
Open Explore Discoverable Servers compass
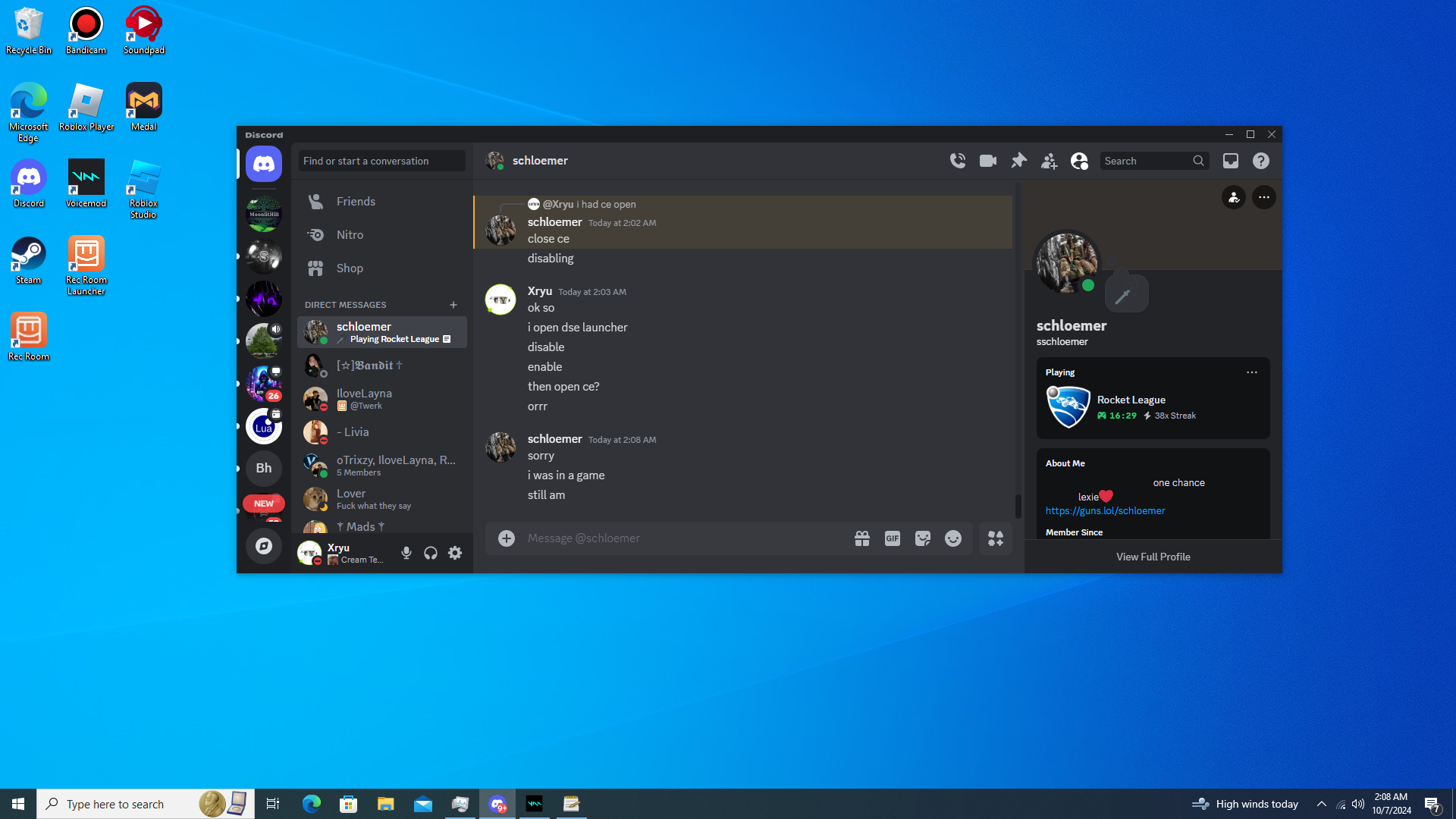click(x=264, y=546)
